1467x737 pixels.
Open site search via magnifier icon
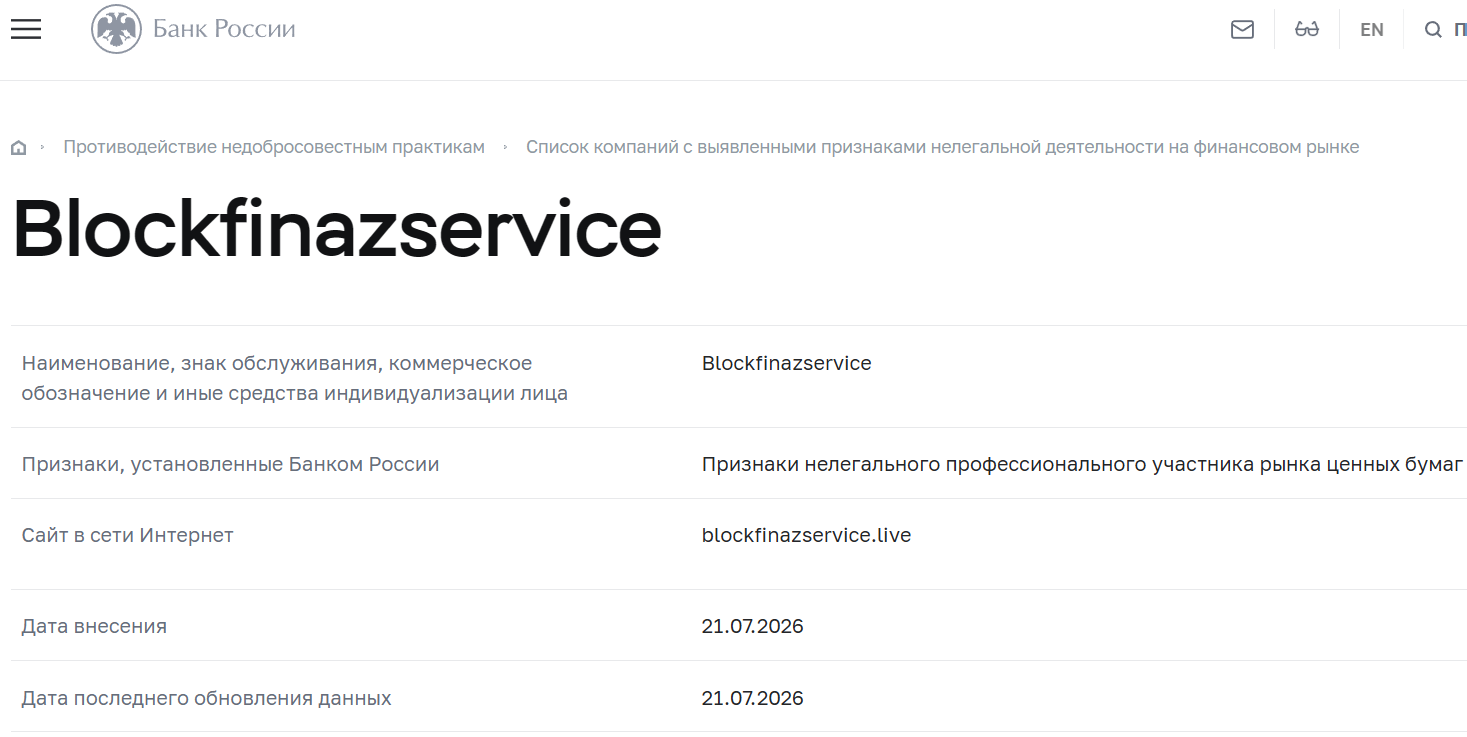coord(1433,30)
